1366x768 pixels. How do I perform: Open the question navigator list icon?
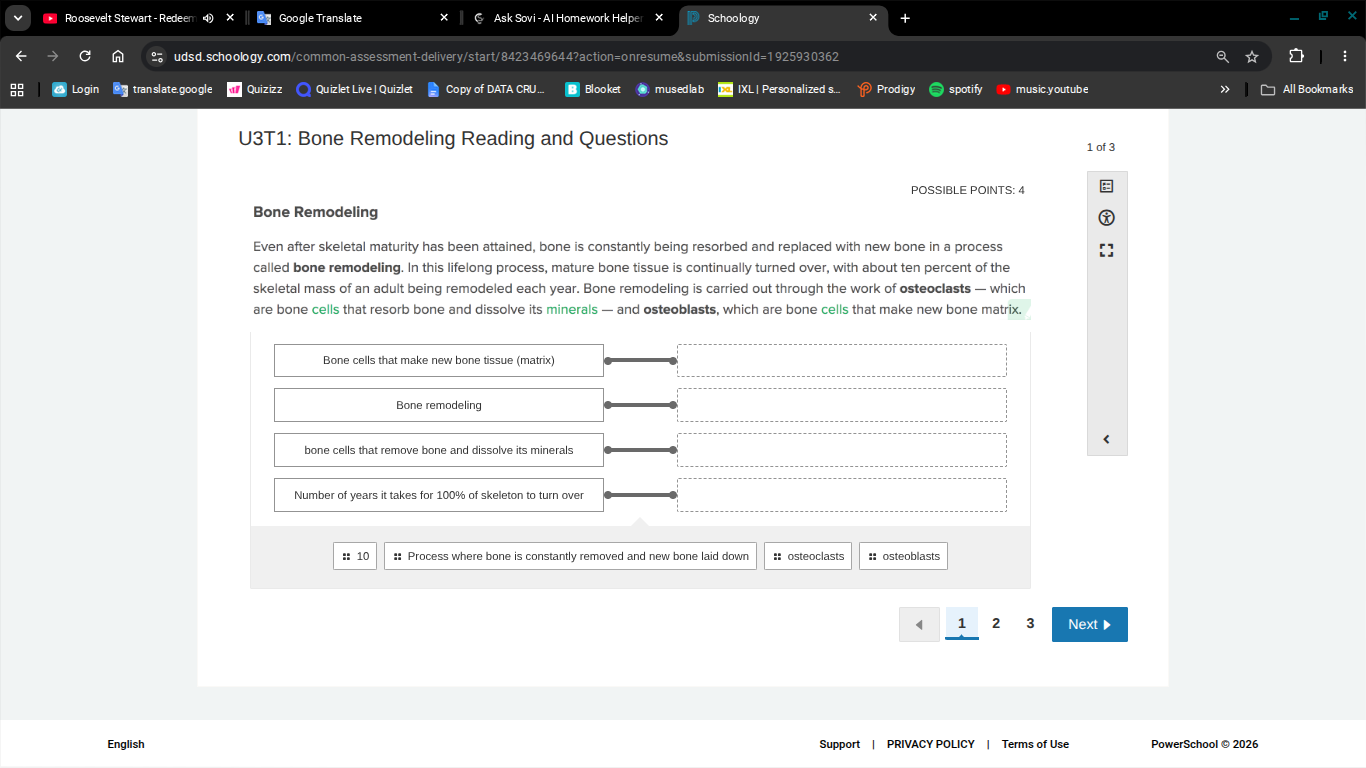[x=1106, y=186]
